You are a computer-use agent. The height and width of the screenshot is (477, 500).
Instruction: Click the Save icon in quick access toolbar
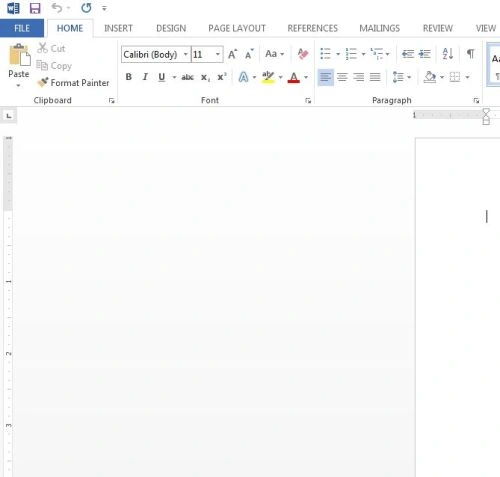click(35, 8)
